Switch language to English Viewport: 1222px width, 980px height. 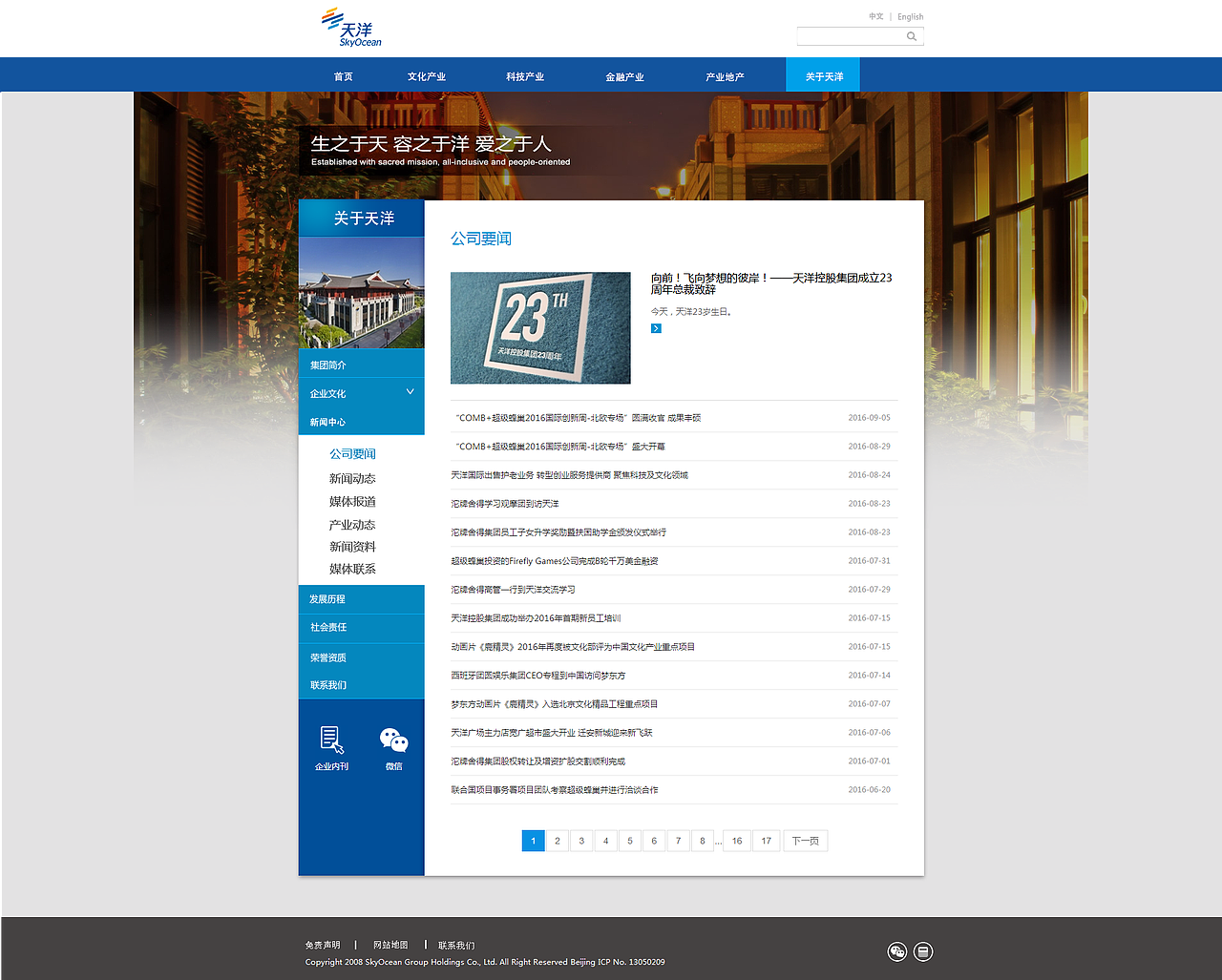click(910, 16)
